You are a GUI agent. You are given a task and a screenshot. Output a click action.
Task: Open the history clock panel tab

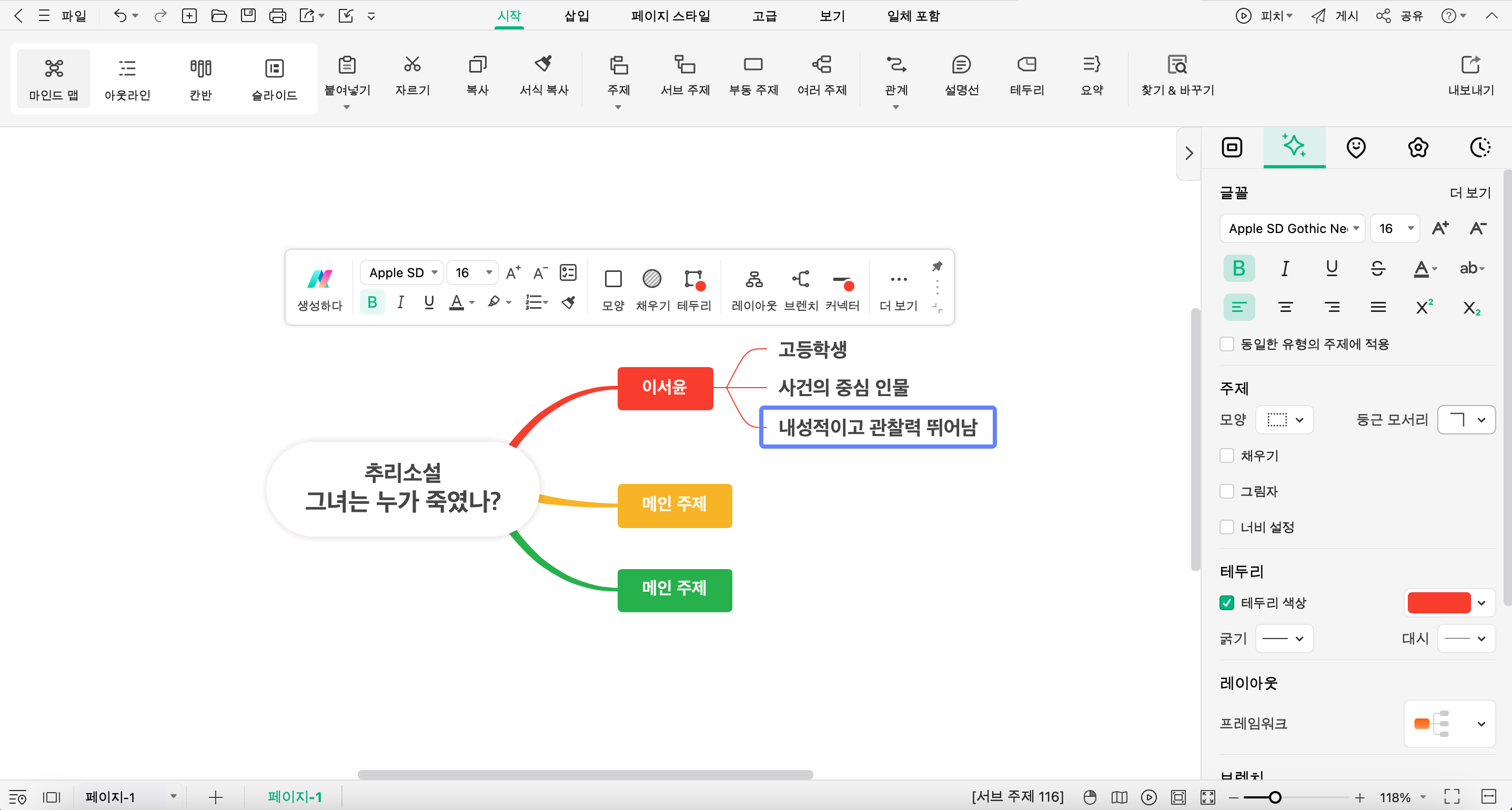tap(1480, 147)
